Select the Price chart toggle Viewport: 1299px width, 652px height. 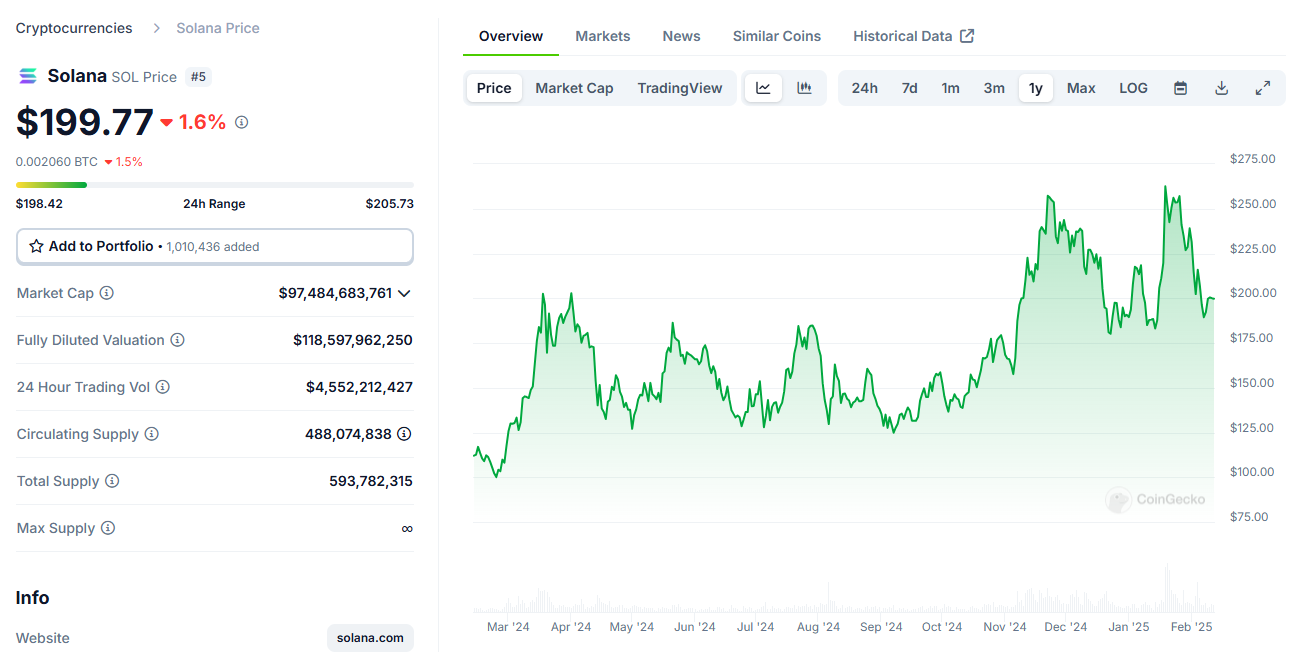[494, 88]
